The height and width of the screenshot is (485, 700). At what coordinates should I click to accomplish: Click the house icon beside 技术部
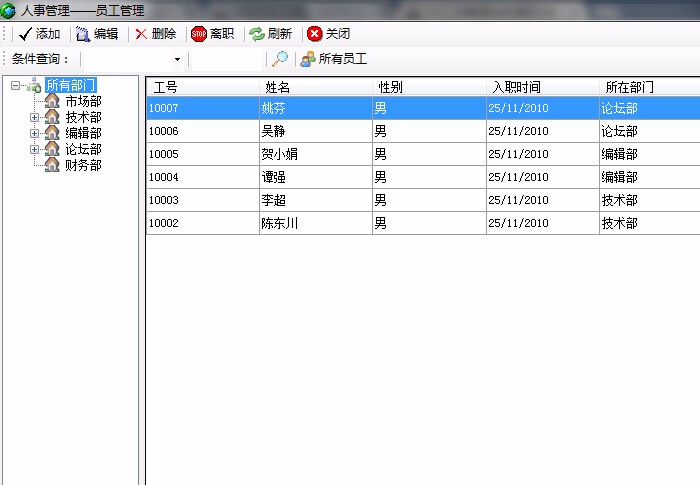coord(52,117)
